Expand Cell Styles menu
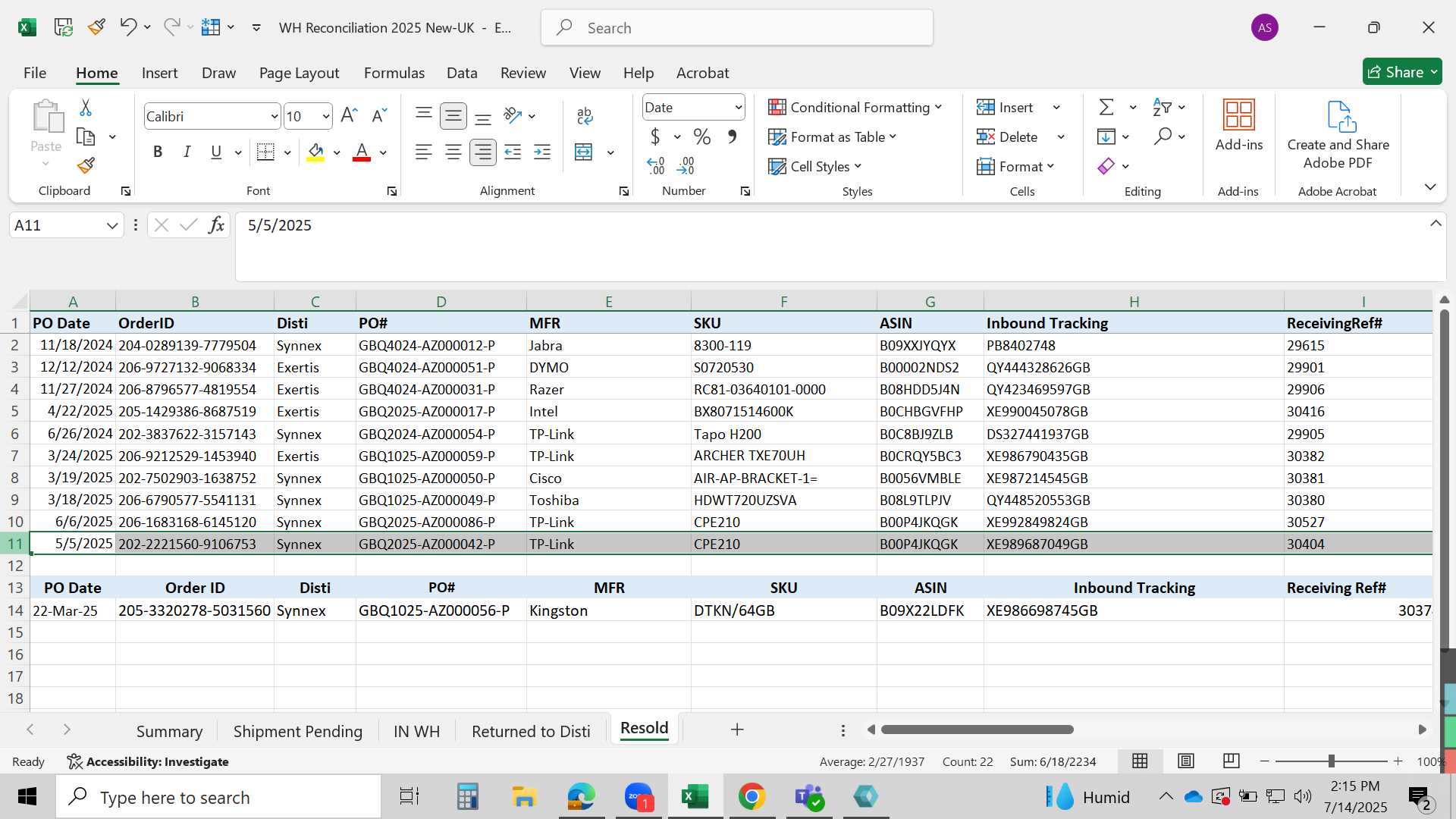Image resolution: width=1456 pixels, height=819 pixels. 815,167
